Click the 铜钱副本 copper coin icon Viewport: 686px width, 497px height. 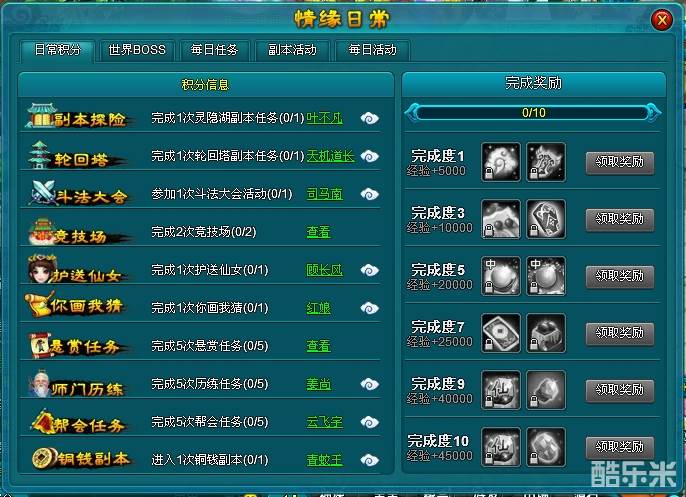[44, 458]
